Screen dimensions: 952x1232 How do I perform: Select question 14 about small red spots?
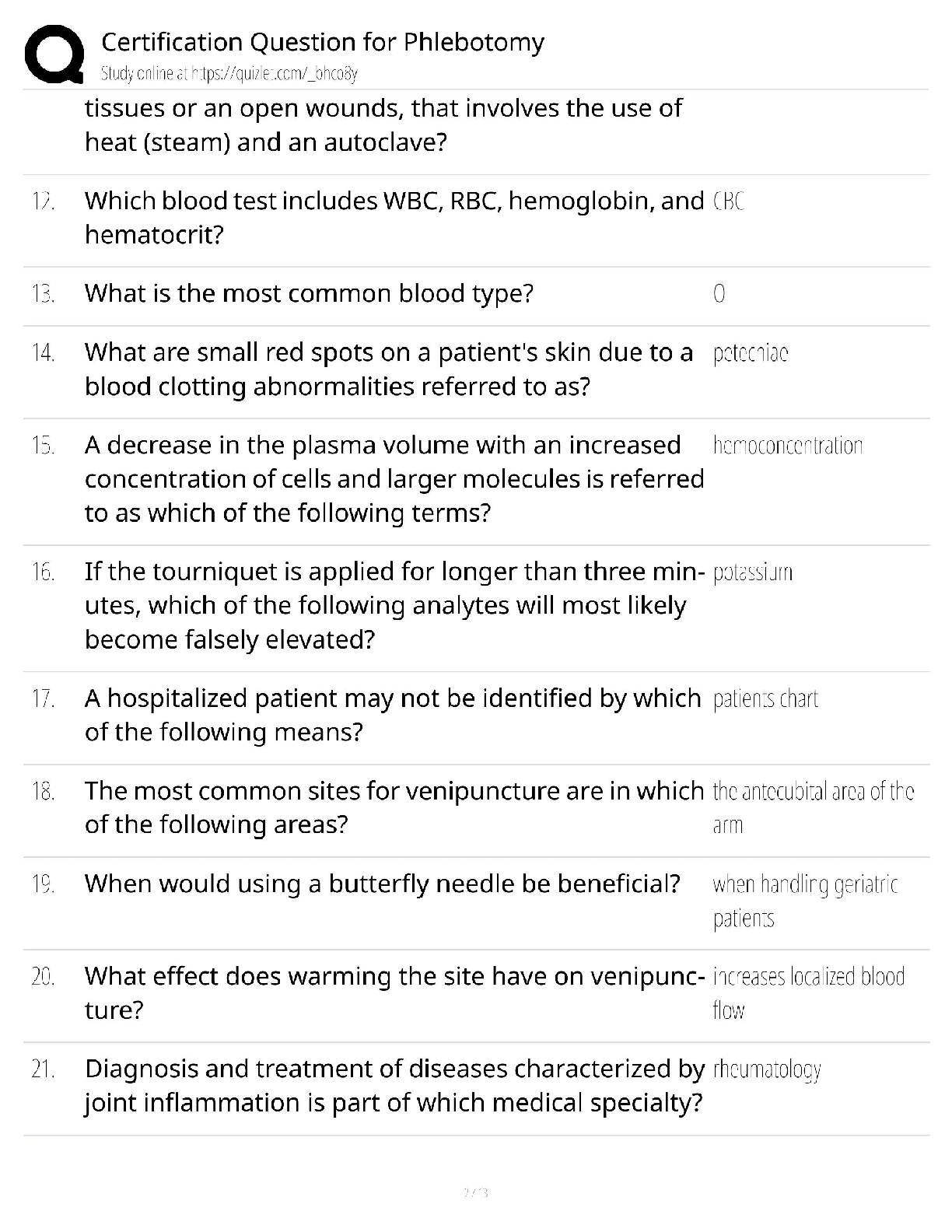(389, 369)
